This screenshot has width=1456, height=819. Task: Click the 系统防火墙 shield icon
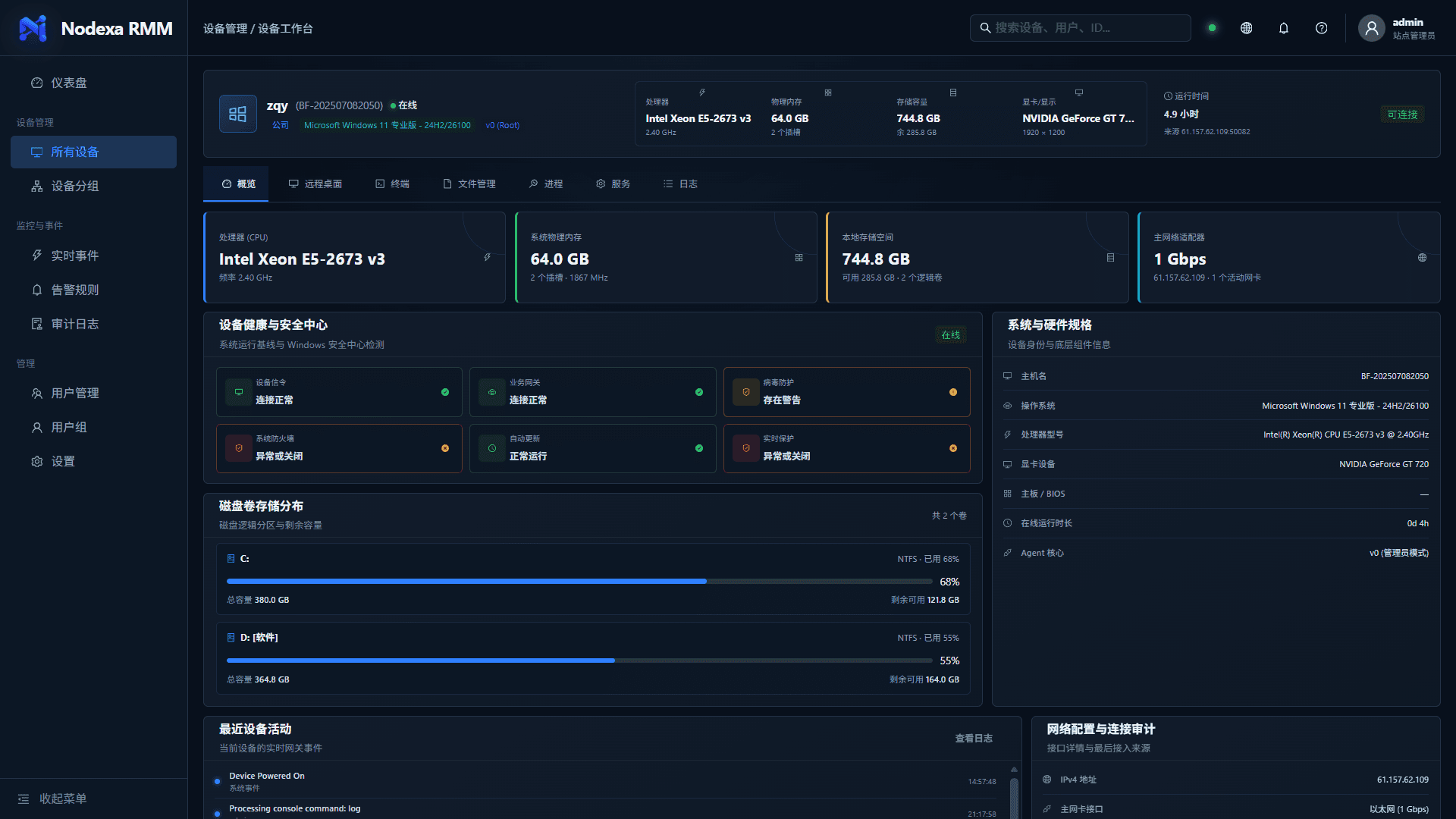click(239, 448)
